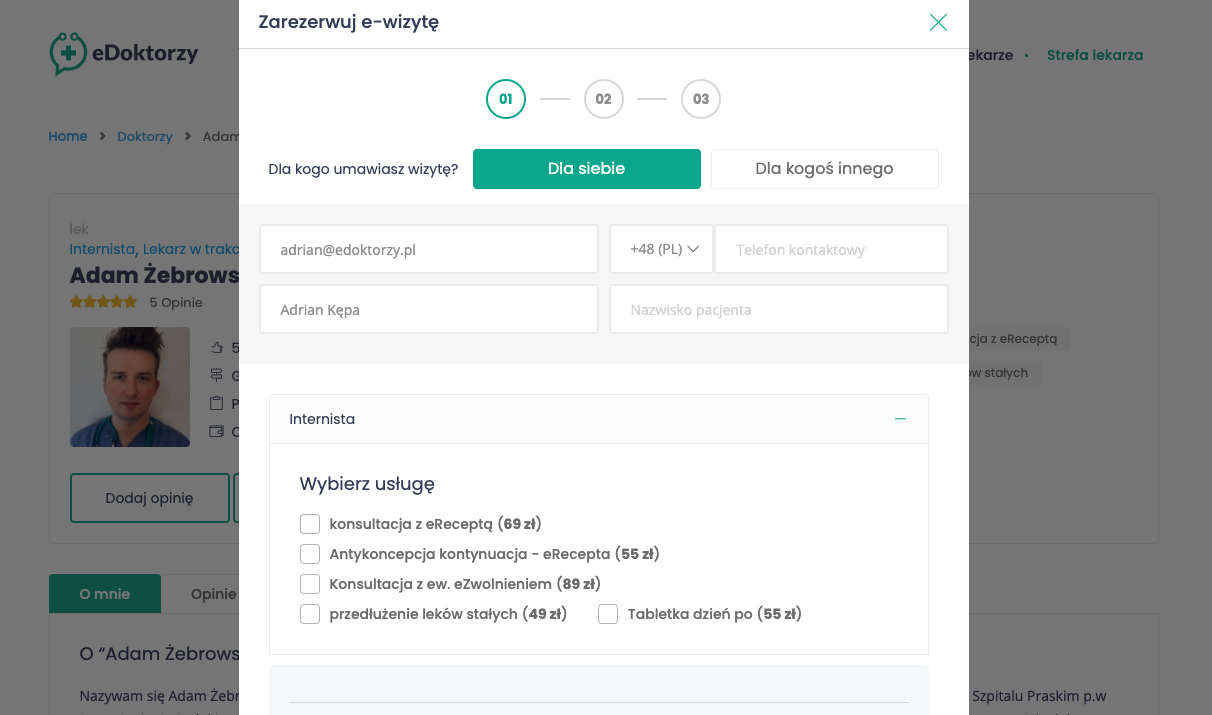Click the Home breadcrumb link
This screenshot has width=1212, height=715.
(68, 136)
